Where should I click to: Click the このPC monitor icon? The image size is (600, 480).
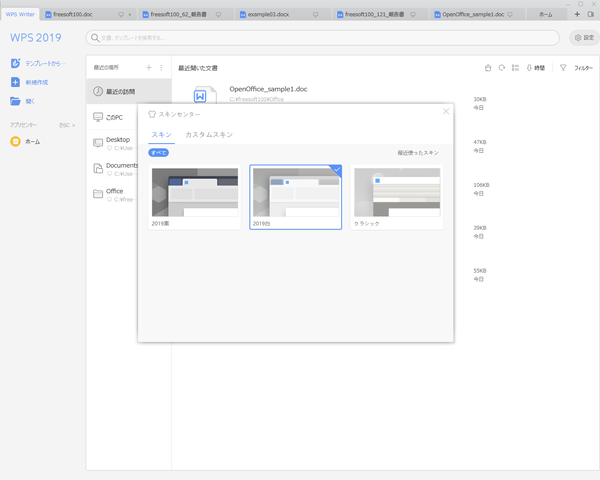point(98,117)
